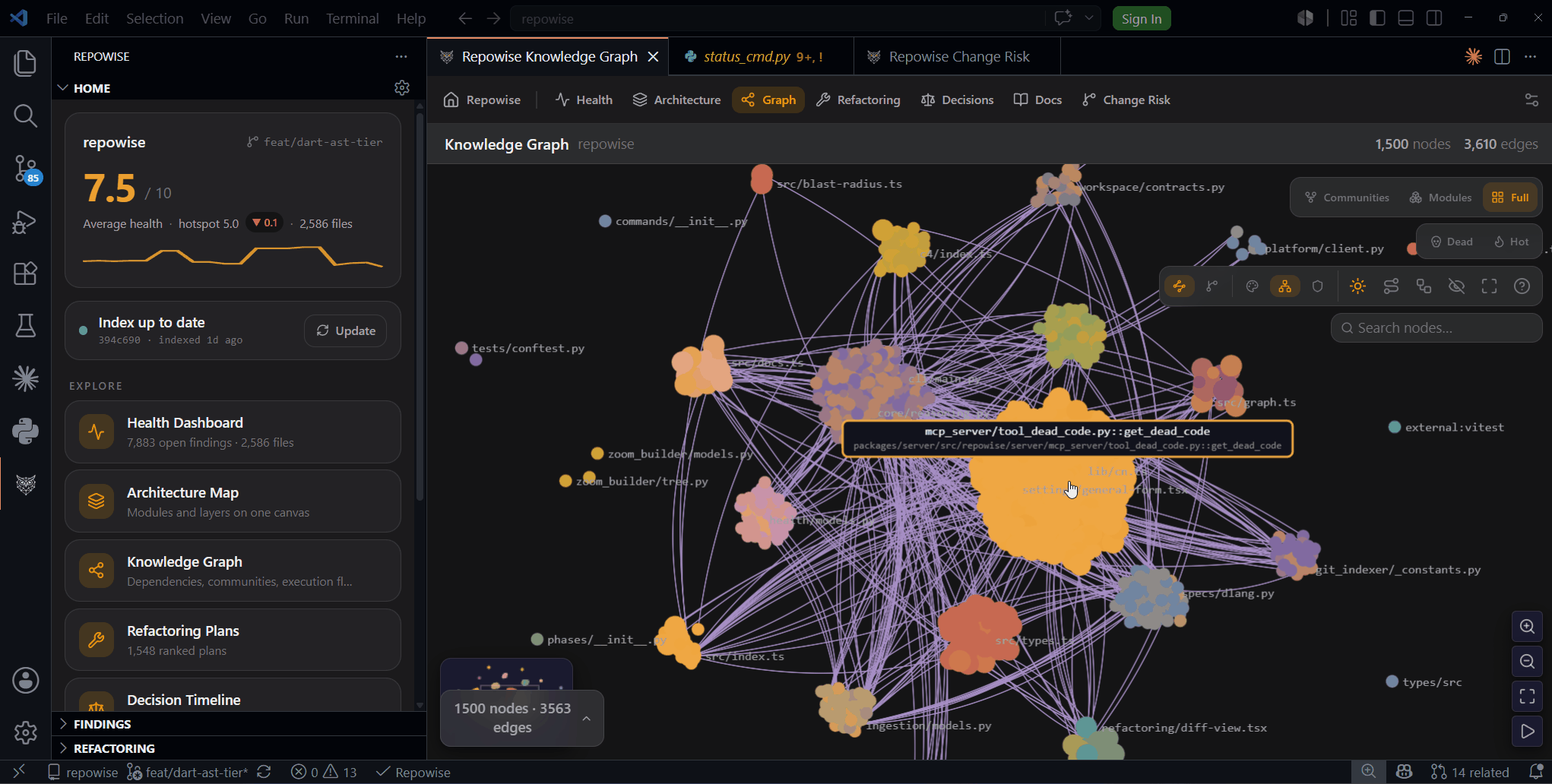Toggle the hierarchy layout in graph toolbar
Image resolution: width=1552 pixels, height=784 pixels.
(x=1284, y=286)
